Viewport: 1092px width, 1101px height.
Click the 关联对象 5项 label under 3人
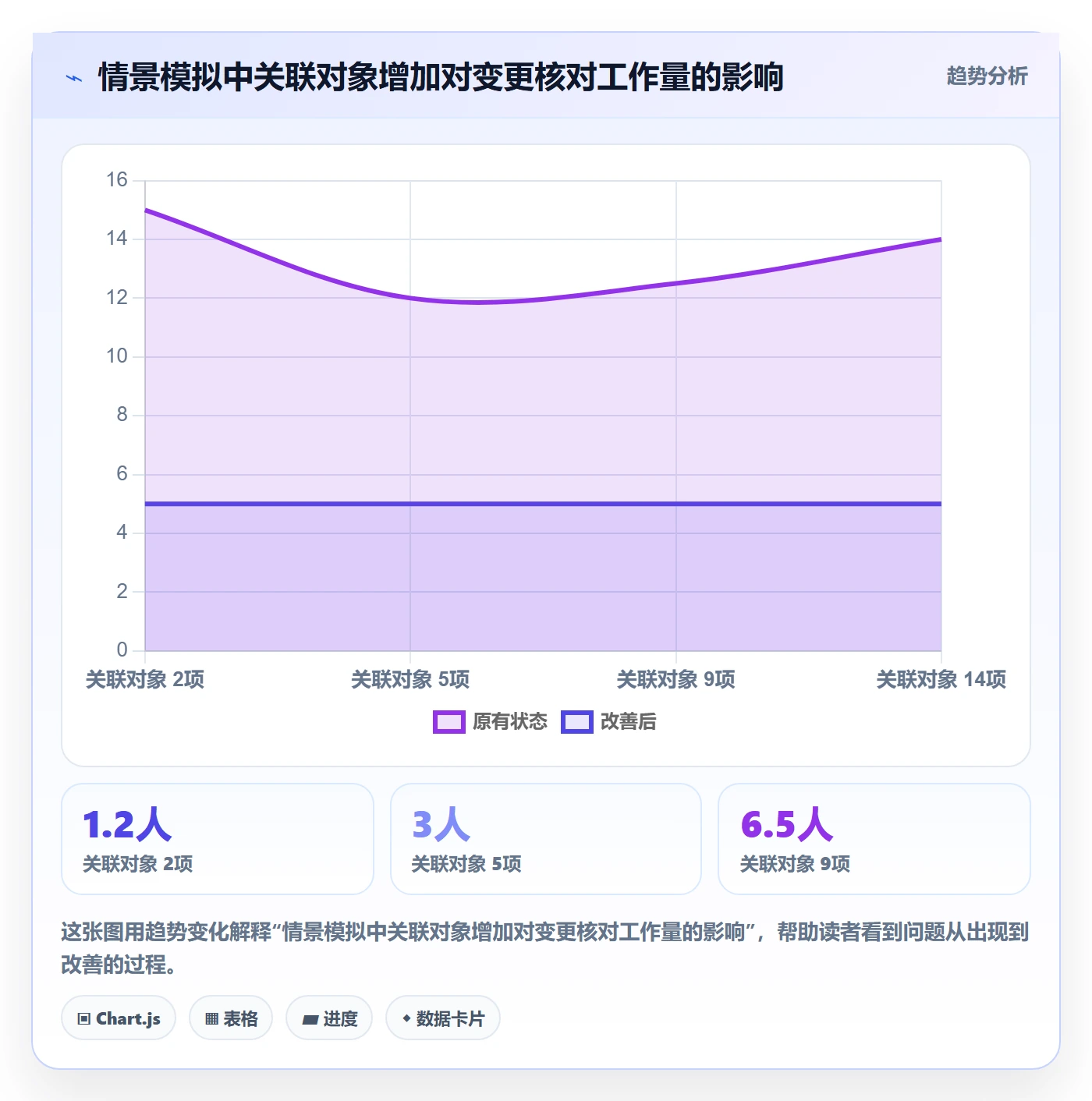click(466, 864)
